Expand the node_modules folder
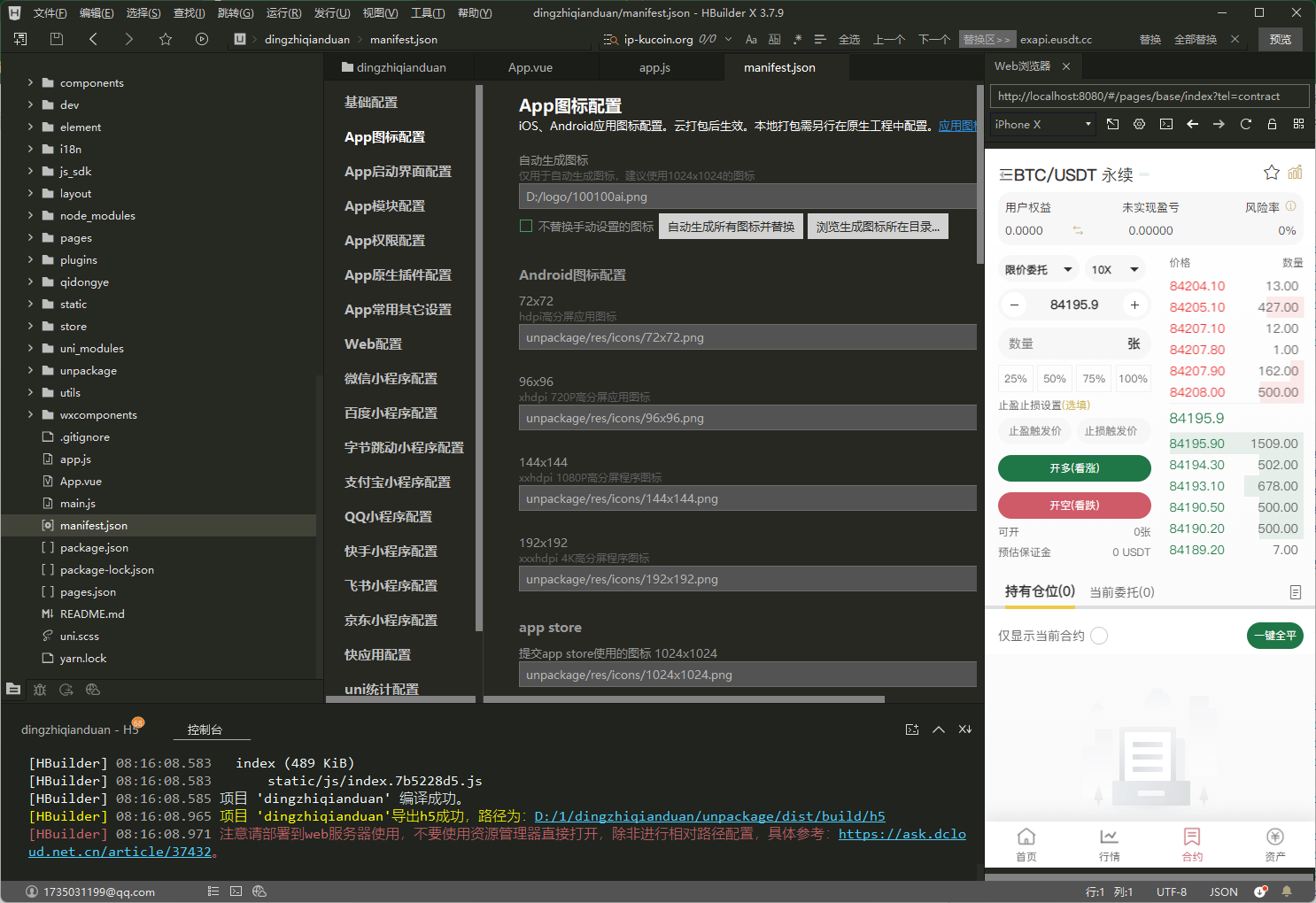Screen dimensions: 1316x903 point(30,215)
